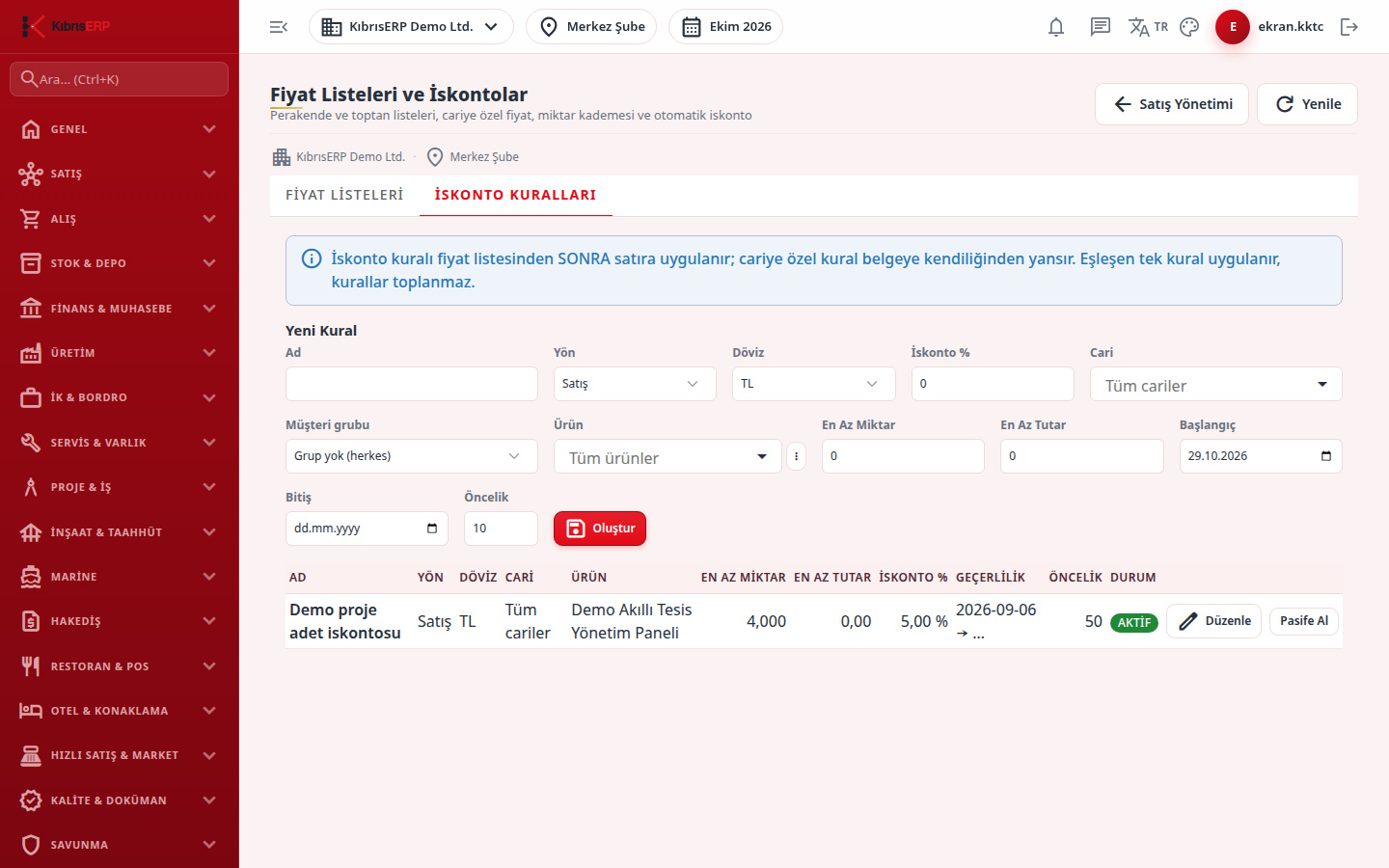Open the Başlangıç date picker calendar icon
The width and height of the screenshot is (1389, 868).
1326,456
